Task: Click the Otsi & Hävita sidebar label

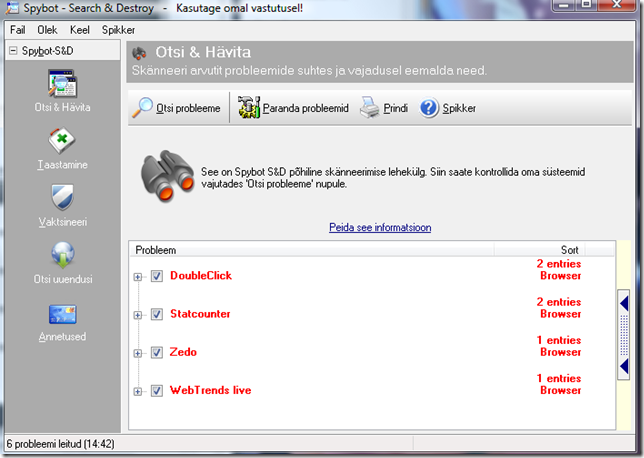Action: coord(62,107)
